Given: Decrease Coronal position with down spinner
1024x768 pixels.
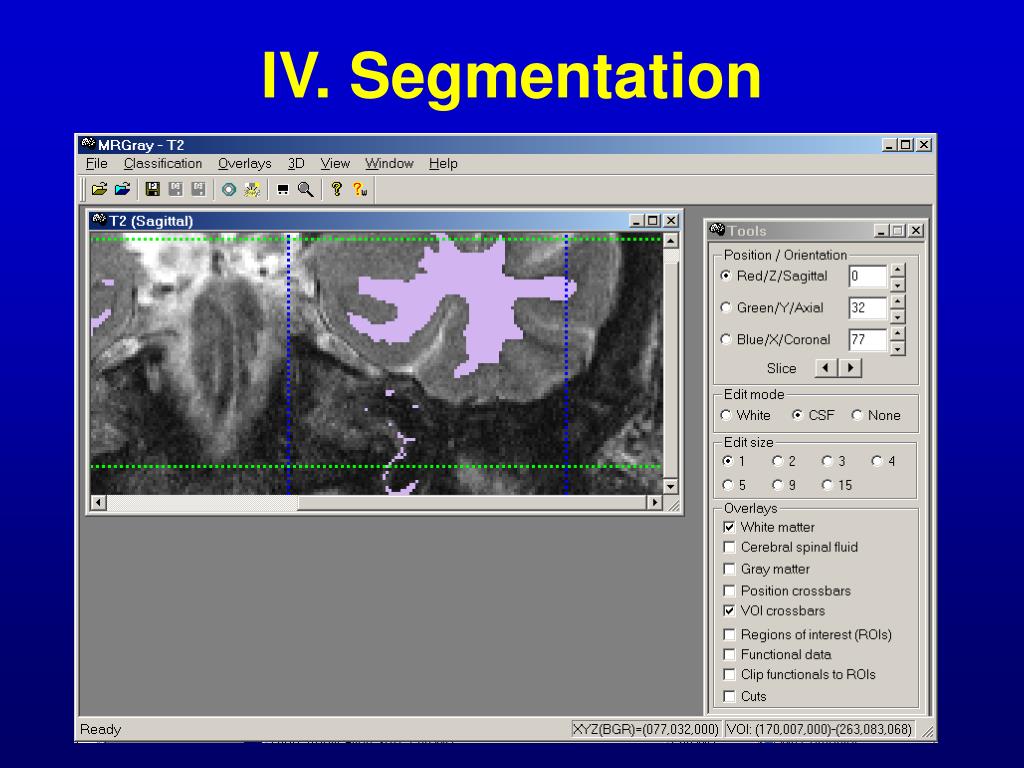Looking at the screenshot, I should 898,348.
